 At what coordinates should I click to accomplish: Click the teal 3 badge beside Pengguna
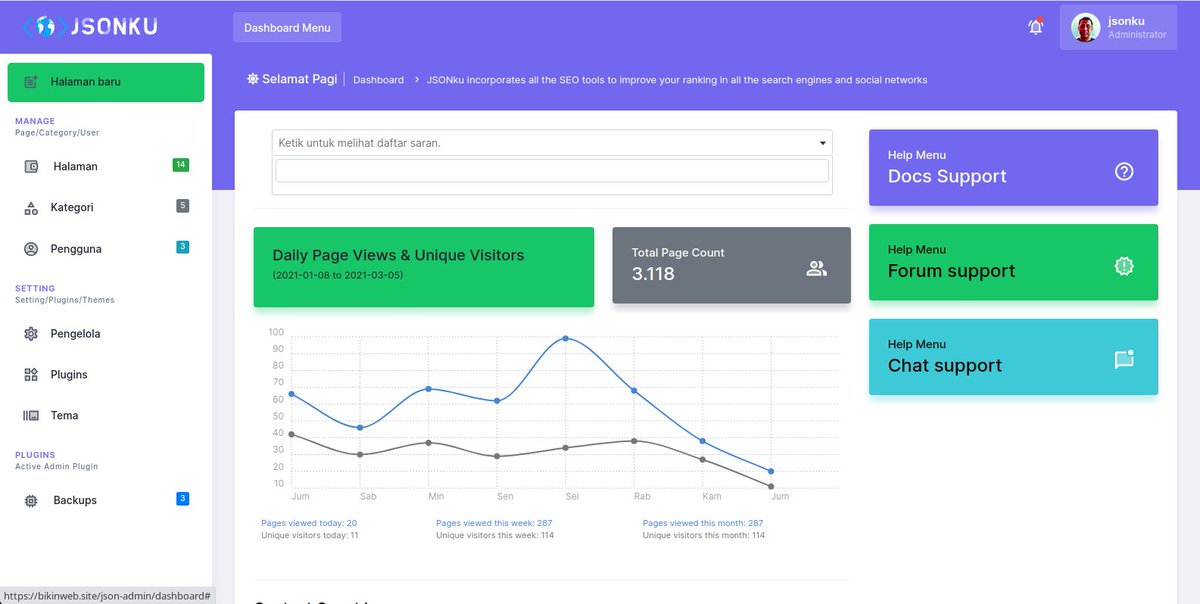click(182, 247)
